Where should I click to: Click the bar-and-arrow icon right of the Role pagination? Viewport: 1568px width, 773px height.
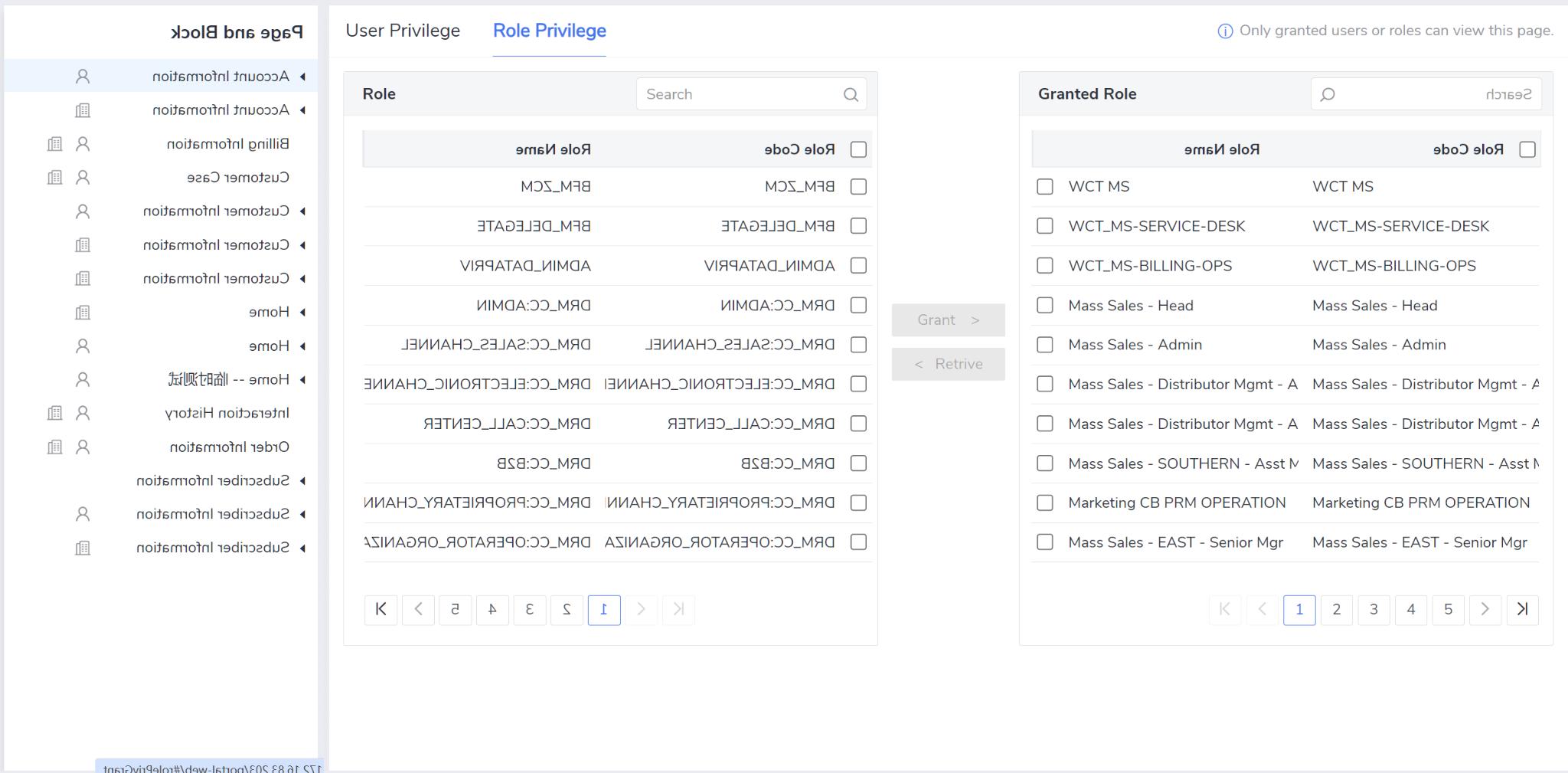pos(678,610)
